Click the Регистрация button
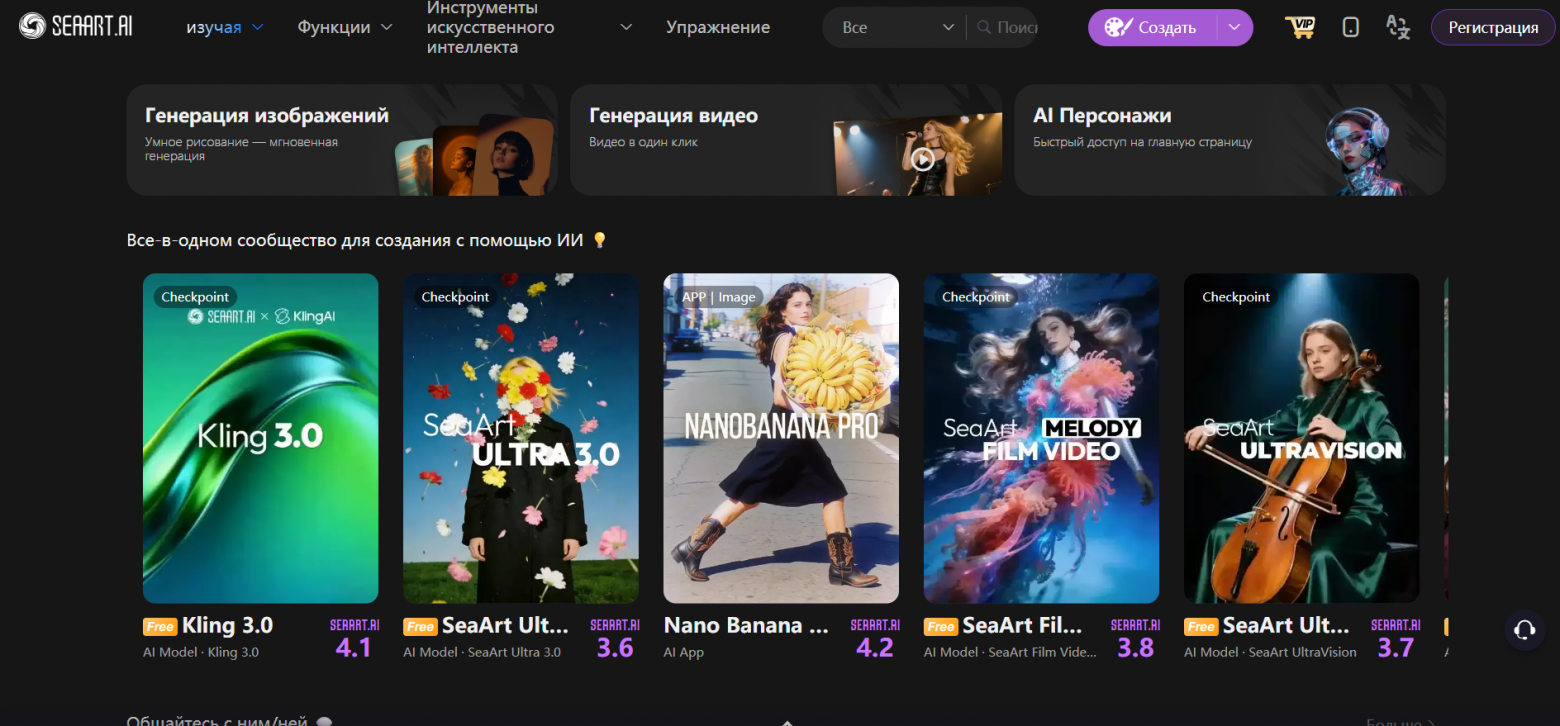1560x726 pixels. point(1493,27)
